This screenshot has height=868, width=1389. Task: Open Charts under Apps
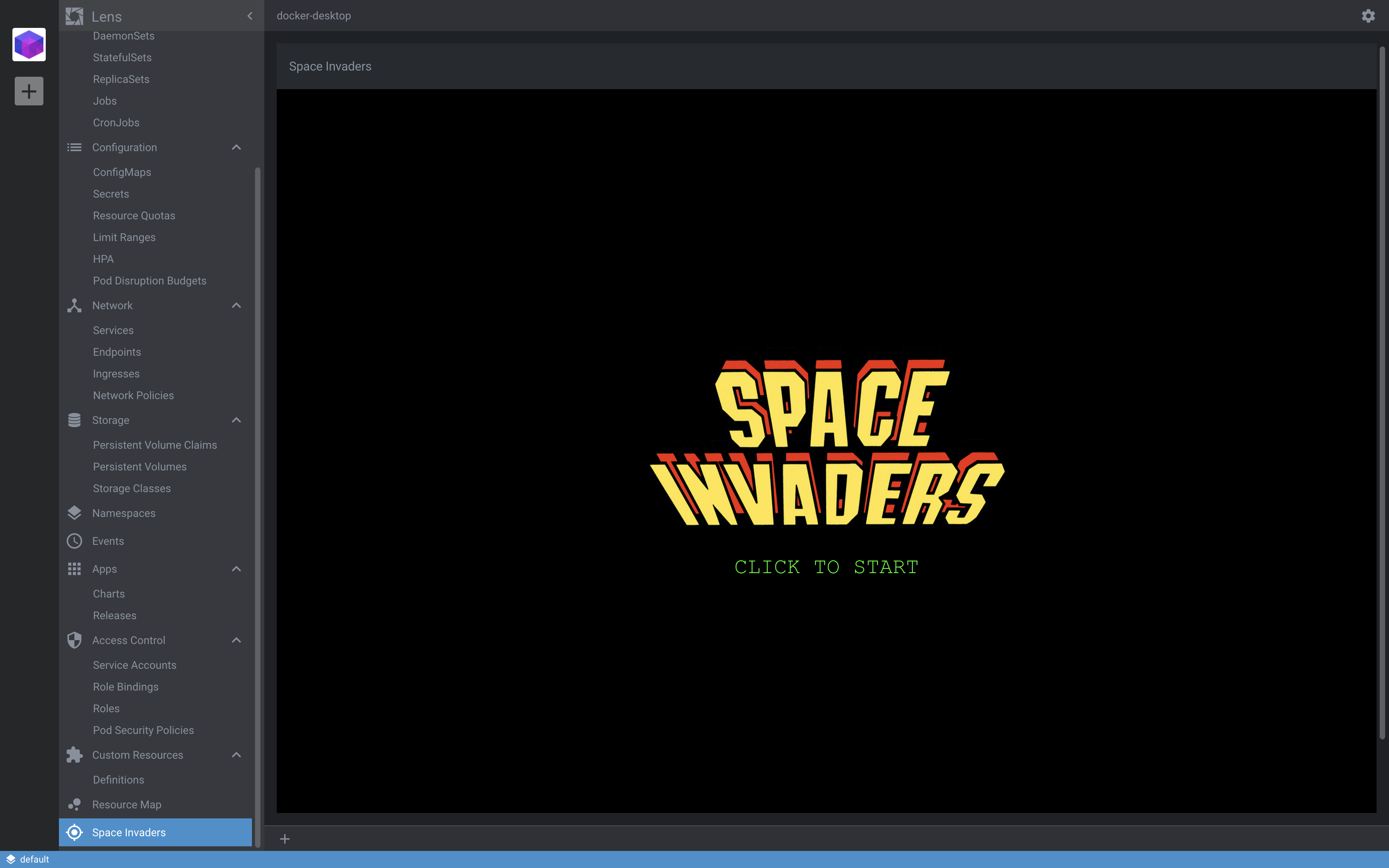pyautogui.click(x=109, y=594)
